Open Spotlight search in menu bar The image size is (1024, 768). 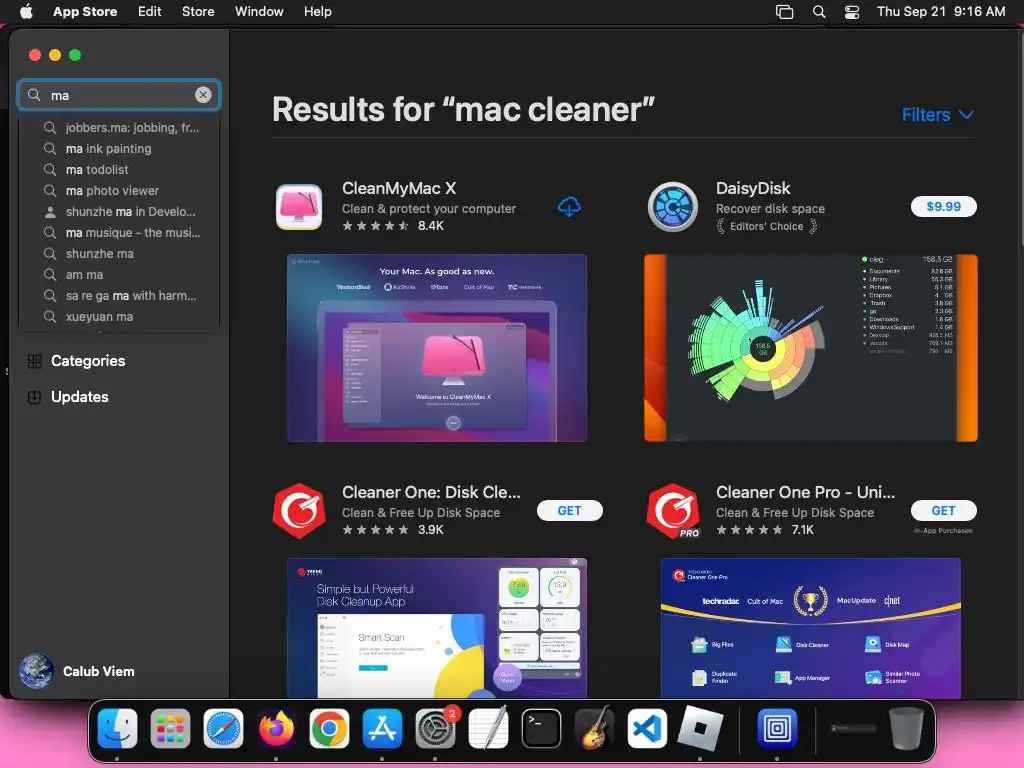(819, 12)
